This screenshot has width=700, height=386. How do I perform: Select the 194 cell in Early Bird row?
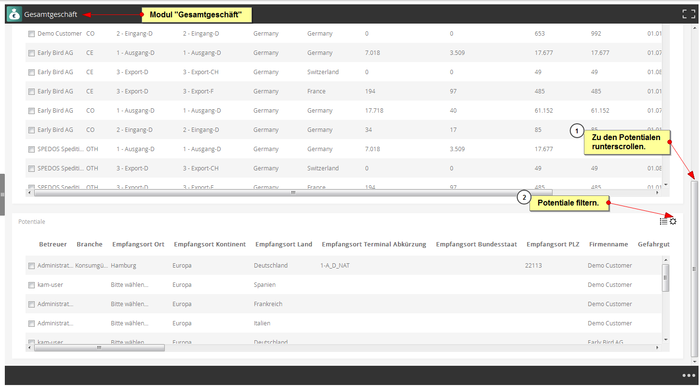coord(370,91)
